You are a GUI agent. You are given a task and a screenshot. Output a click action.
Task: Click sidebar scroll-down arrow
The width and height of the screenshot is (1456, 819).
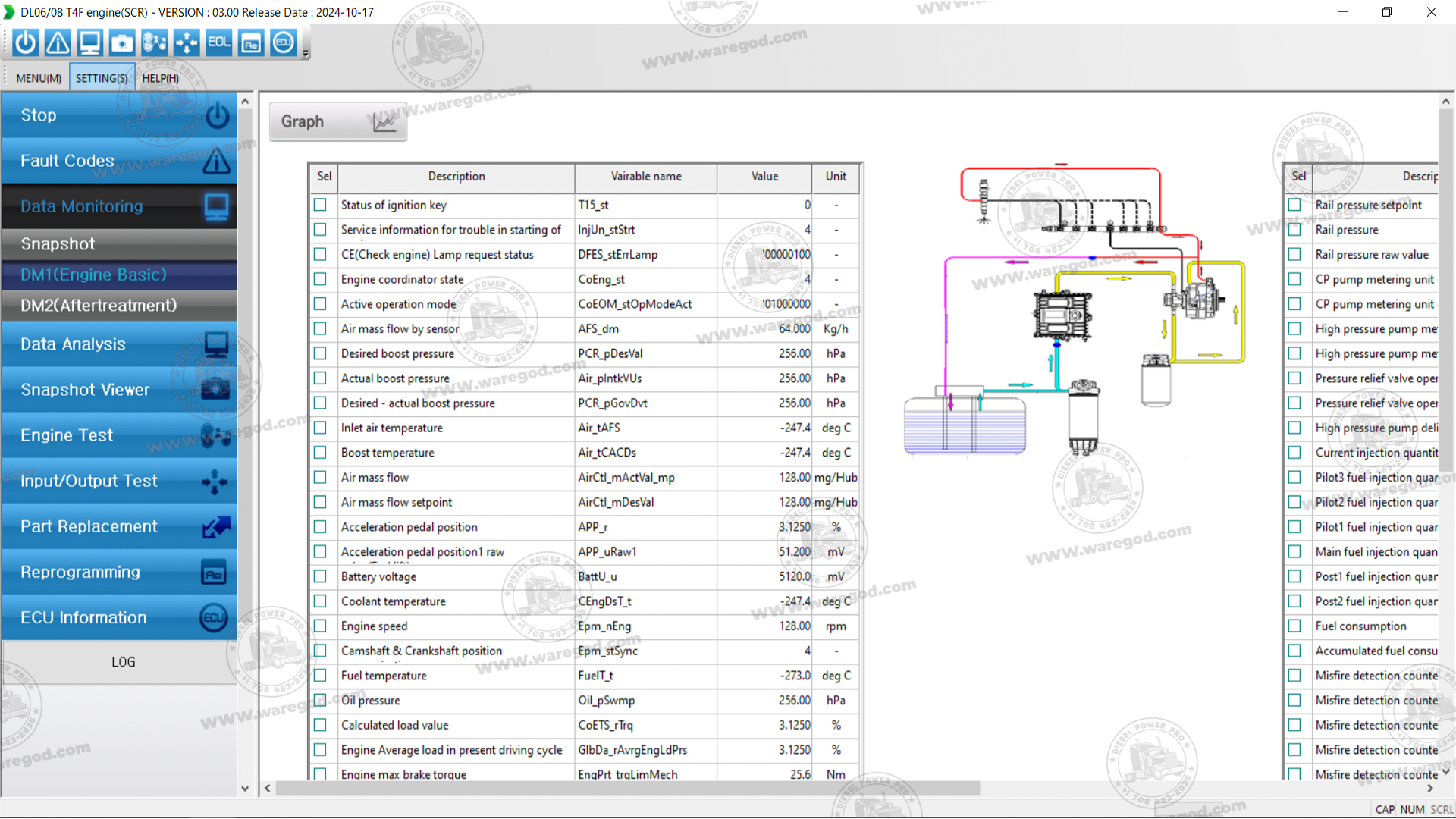click(x=245, y=789)
